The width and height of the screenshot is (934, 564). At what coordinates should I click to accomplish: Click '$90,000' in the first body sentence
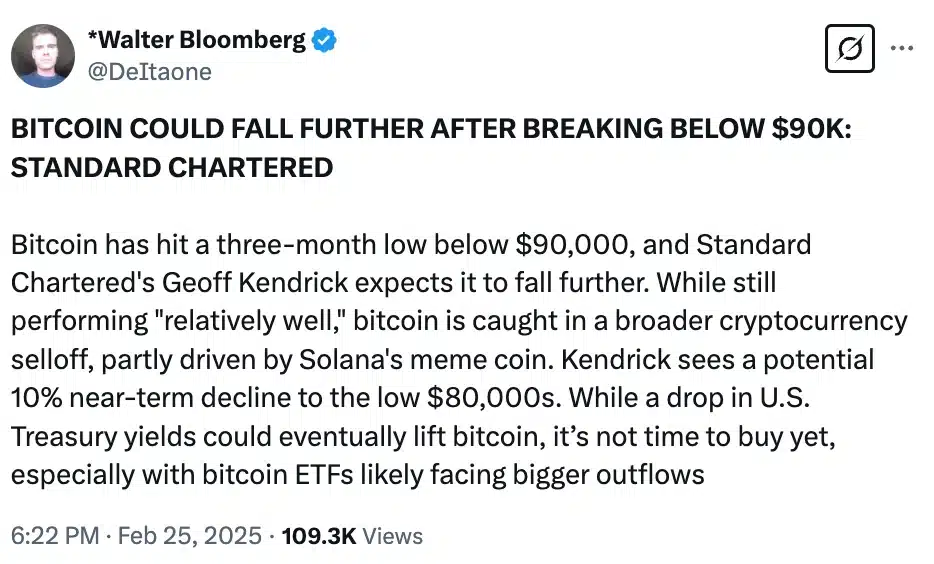tap(569, 245)
